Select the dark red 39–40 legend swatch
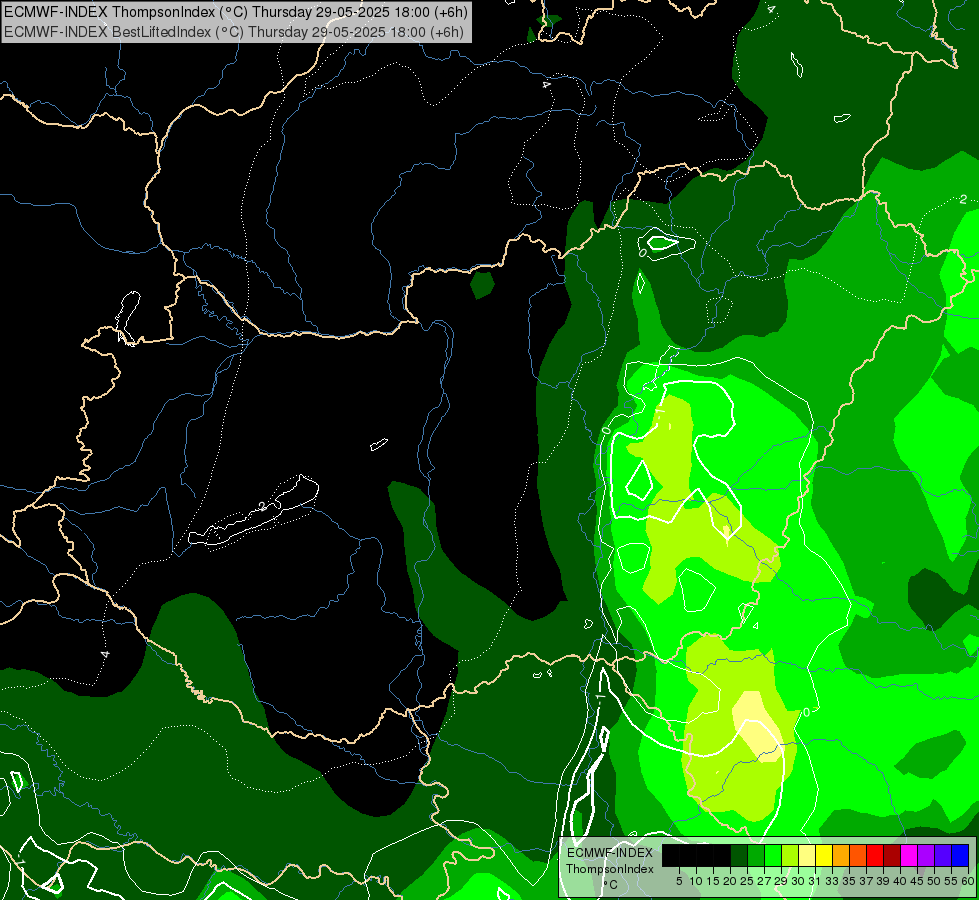This screenshot has height=900, width=979. tap(892, 855)
